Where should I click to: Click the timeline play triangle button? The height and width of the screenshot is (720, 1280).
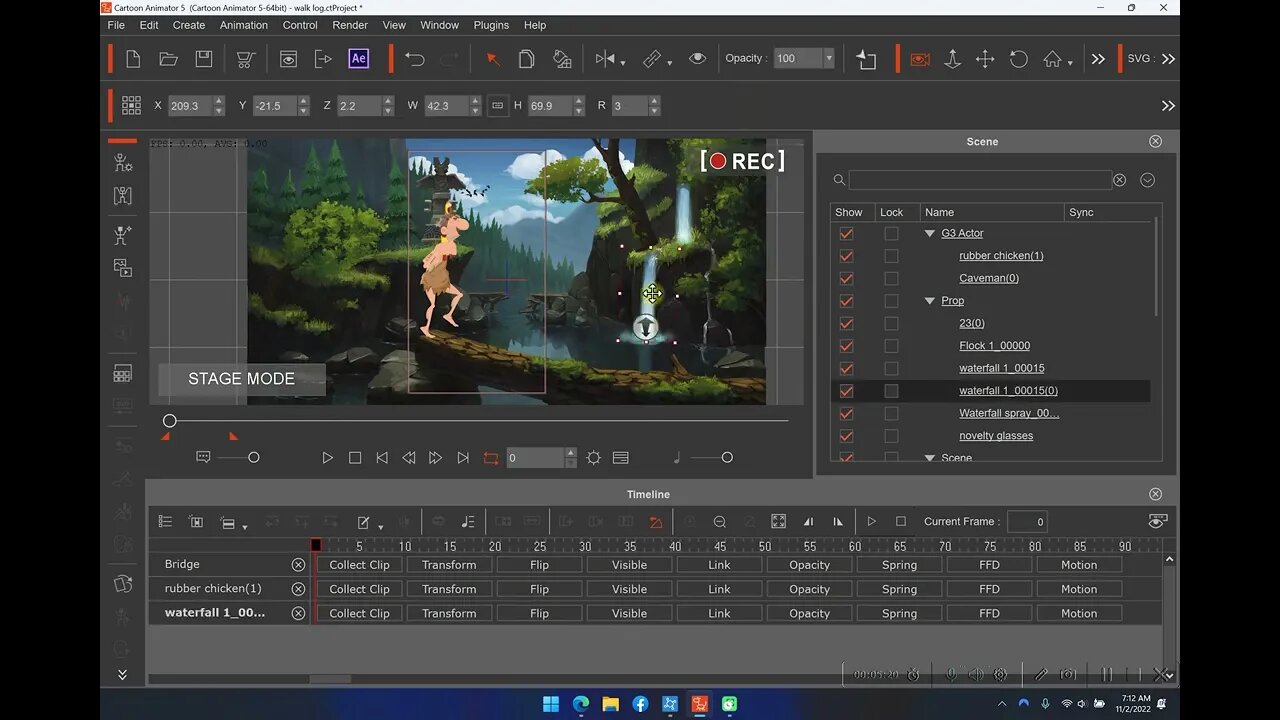coord(872,521)
